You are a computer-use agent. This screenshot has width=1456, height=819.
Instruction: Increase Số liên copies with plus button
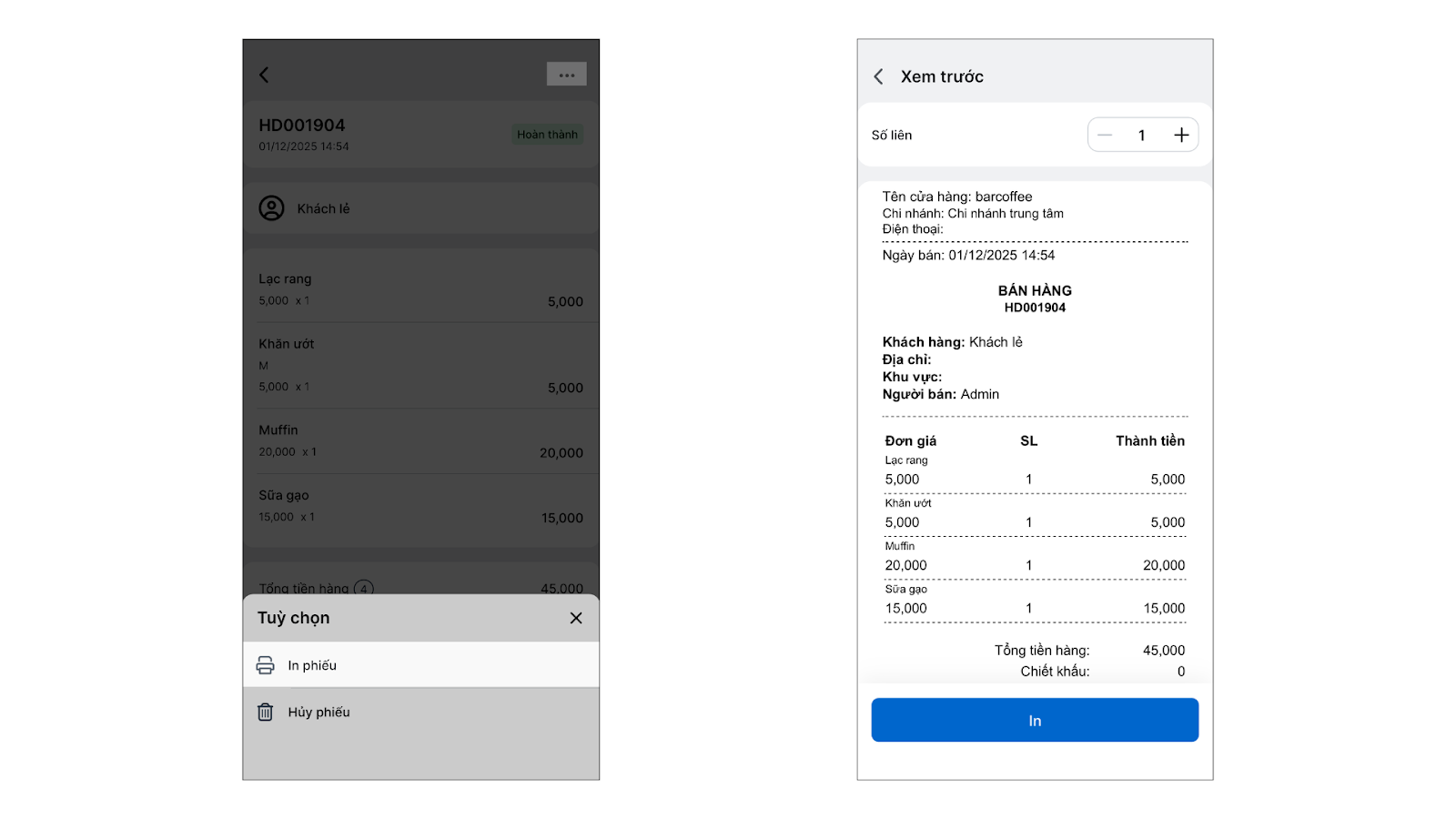click(x=1181, y=136)
